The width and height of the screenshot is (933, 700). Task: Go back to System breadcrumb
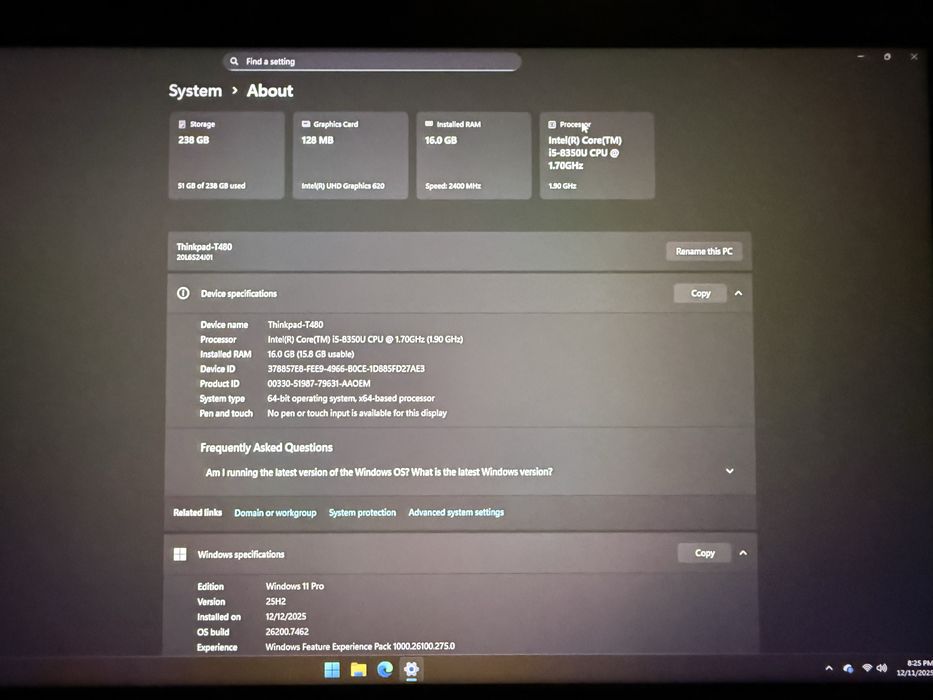pyautogui.click(x=195, y=90)
